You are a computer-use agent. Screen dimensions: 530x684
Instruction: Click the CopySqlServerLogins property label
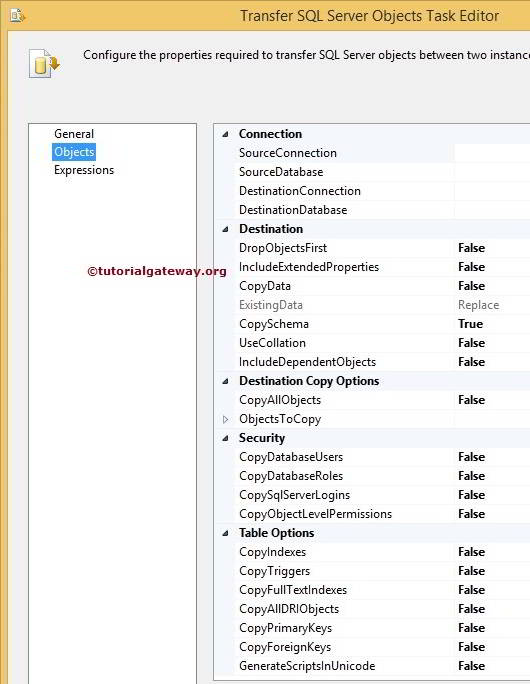coord(294,495)
